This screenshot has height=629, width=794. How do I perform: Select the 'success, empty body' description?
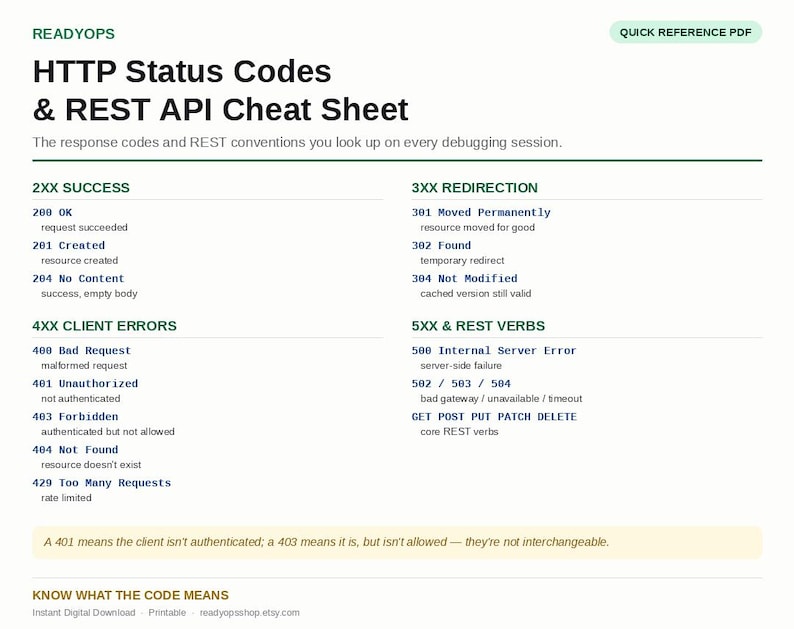point(89,293)
